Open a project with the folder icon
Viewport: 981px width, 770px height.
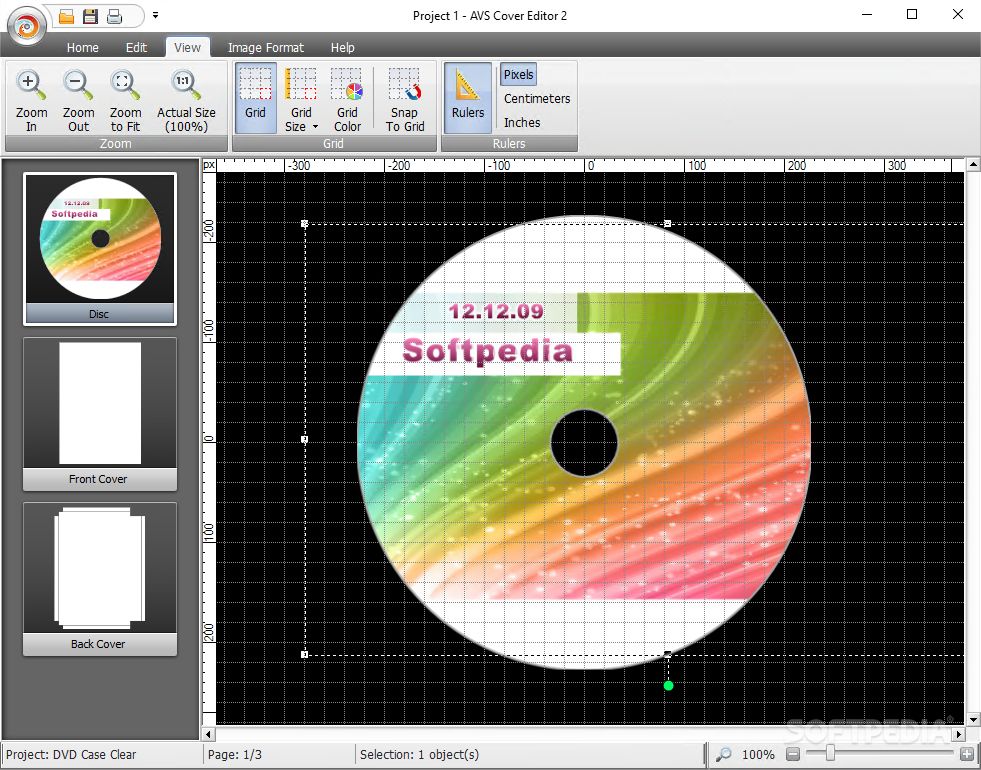66,15
